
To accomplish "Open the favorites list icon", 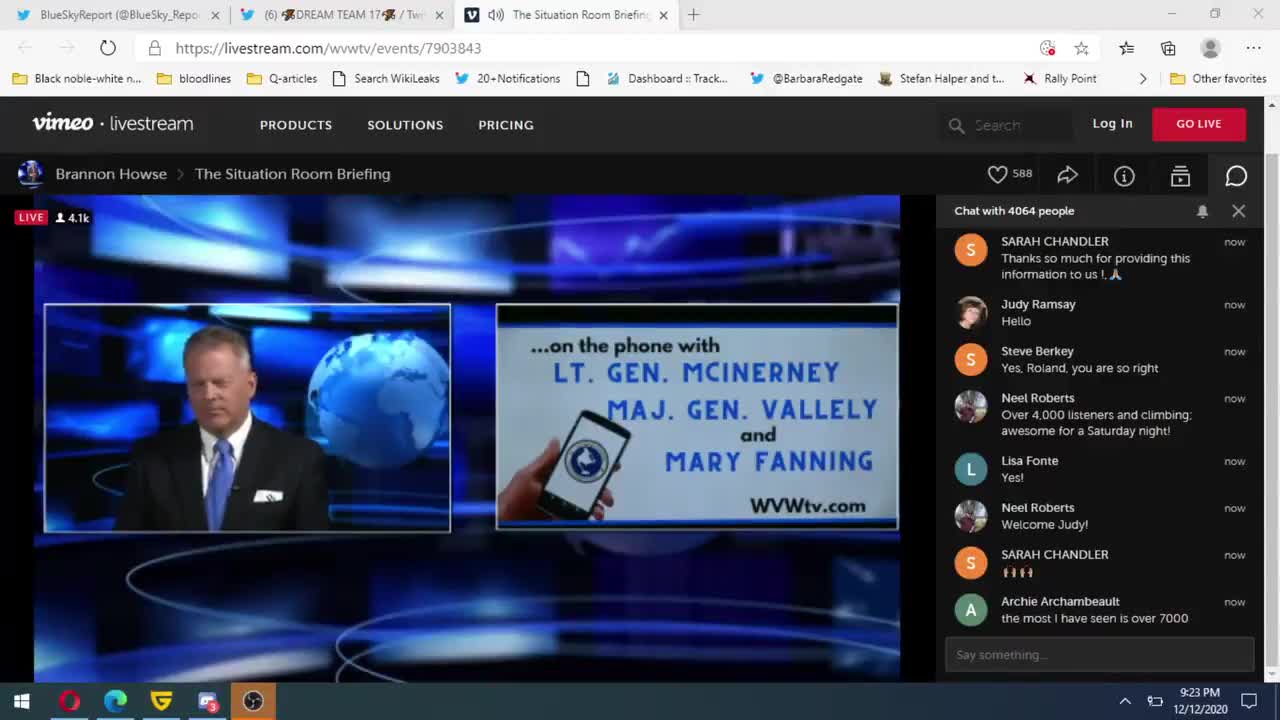I will pos(1126,48).
